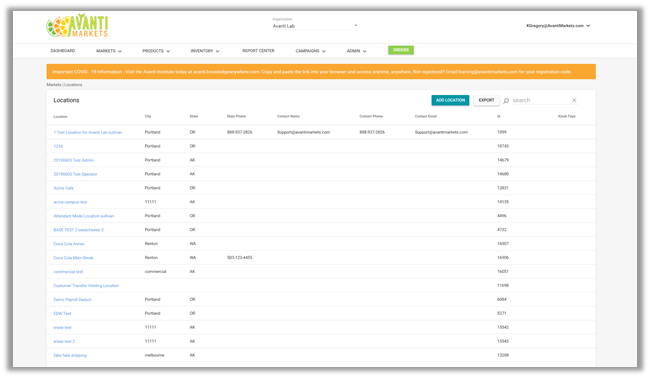
Task: Open the erase test 2 location
Action: (x=64, y=342)
